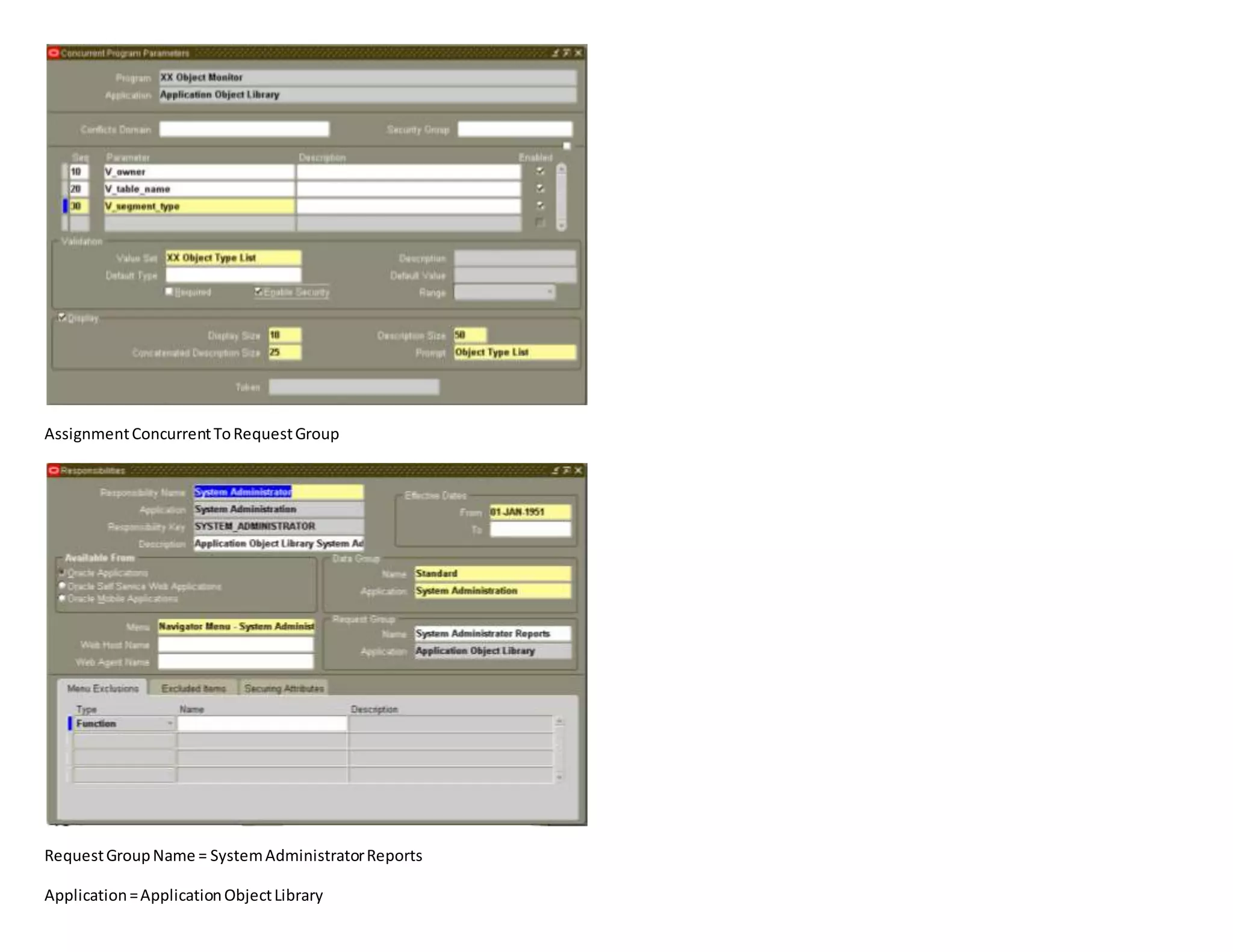Switch to the Menu Exclusions tab
The height and width of the screenshot is (952, 1233).
[x=103, y=688]
